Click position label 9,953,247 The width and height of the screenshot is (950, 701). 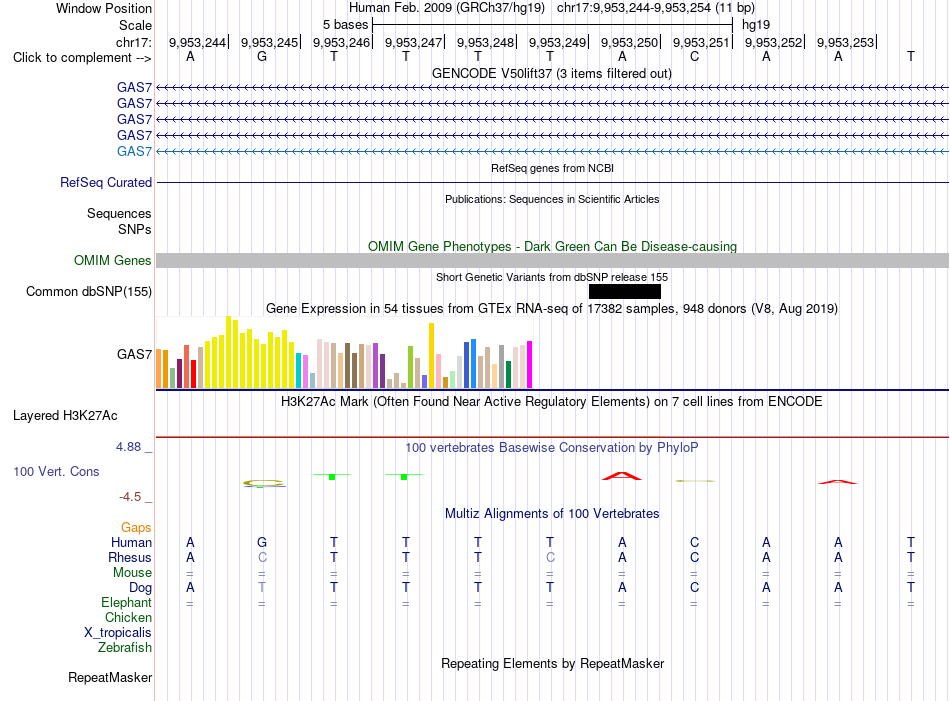coord(414,42)
